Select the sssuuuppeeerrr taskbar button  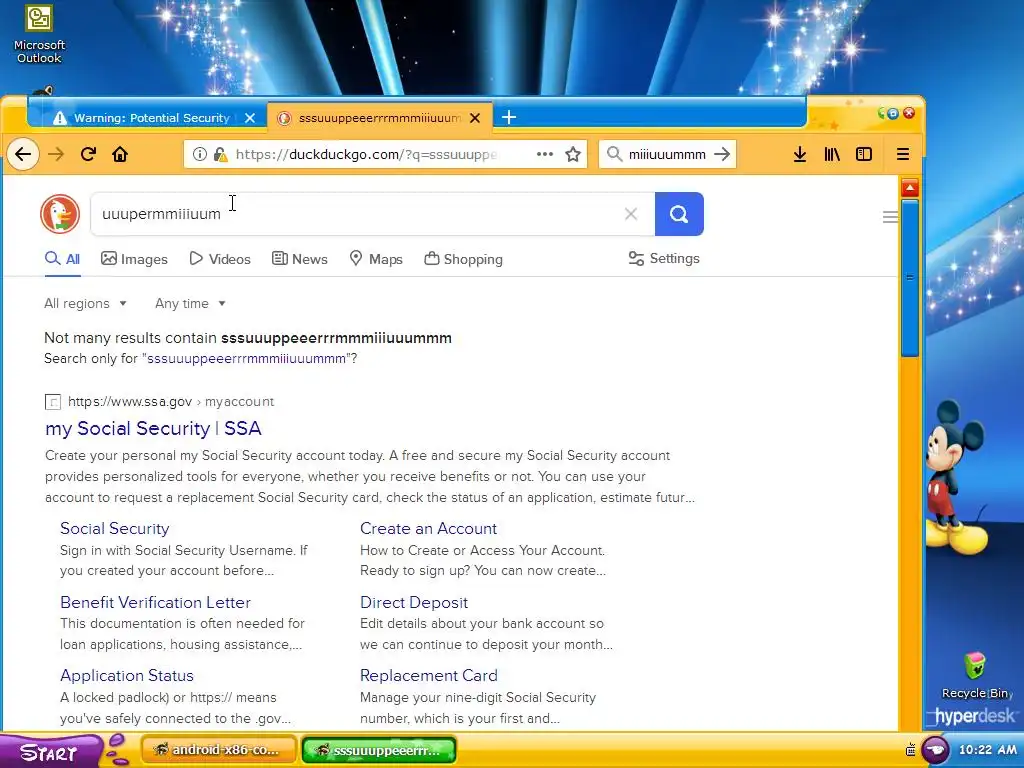pos(379,750)
